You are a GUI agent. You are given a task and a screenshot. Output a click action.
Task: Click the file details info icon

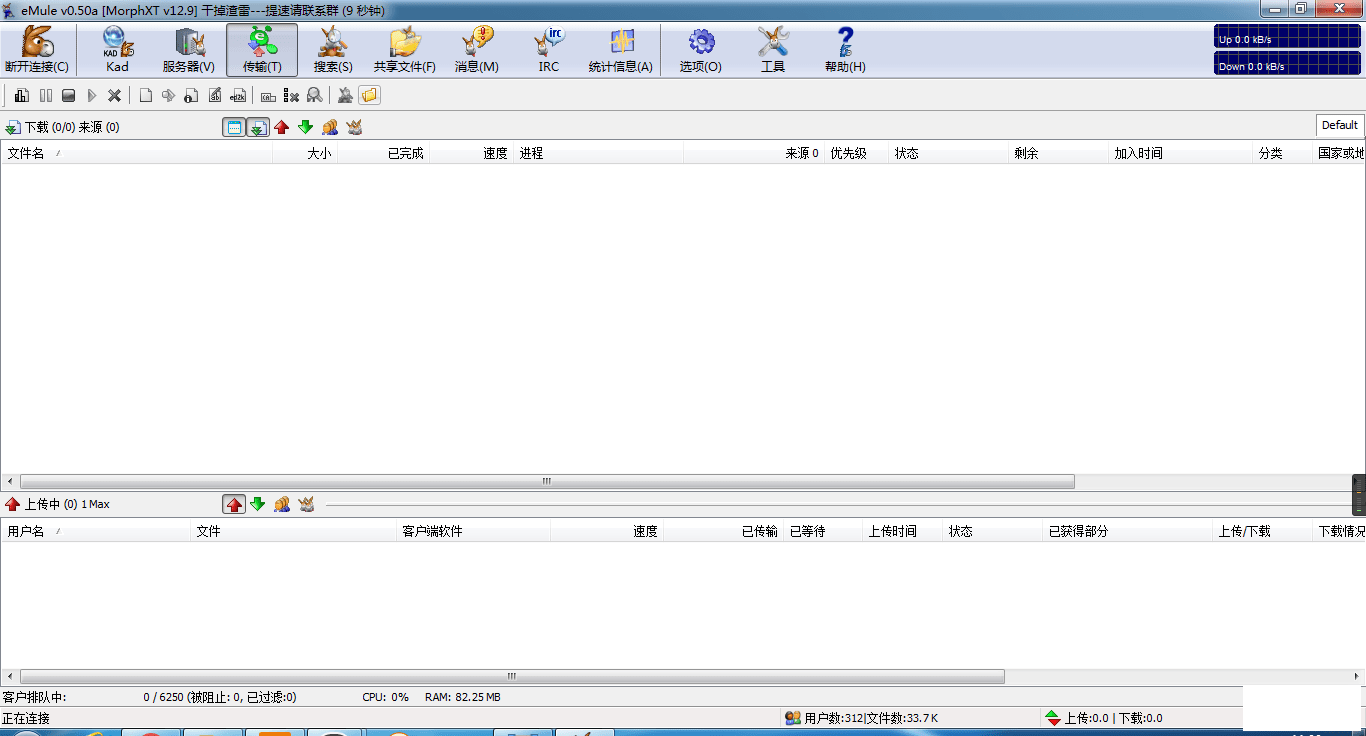[192, 95]
